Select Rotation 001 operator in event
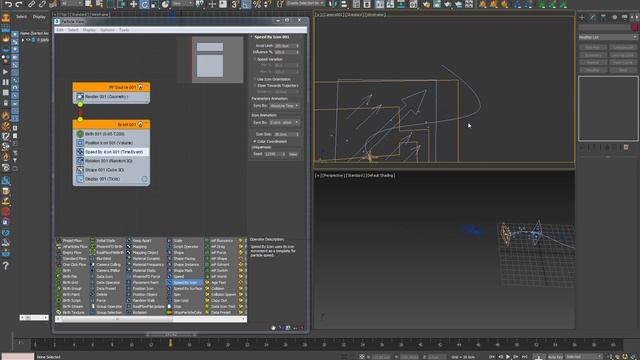The height and width of the screenshot is (360, 640). [x=111, y=161]
